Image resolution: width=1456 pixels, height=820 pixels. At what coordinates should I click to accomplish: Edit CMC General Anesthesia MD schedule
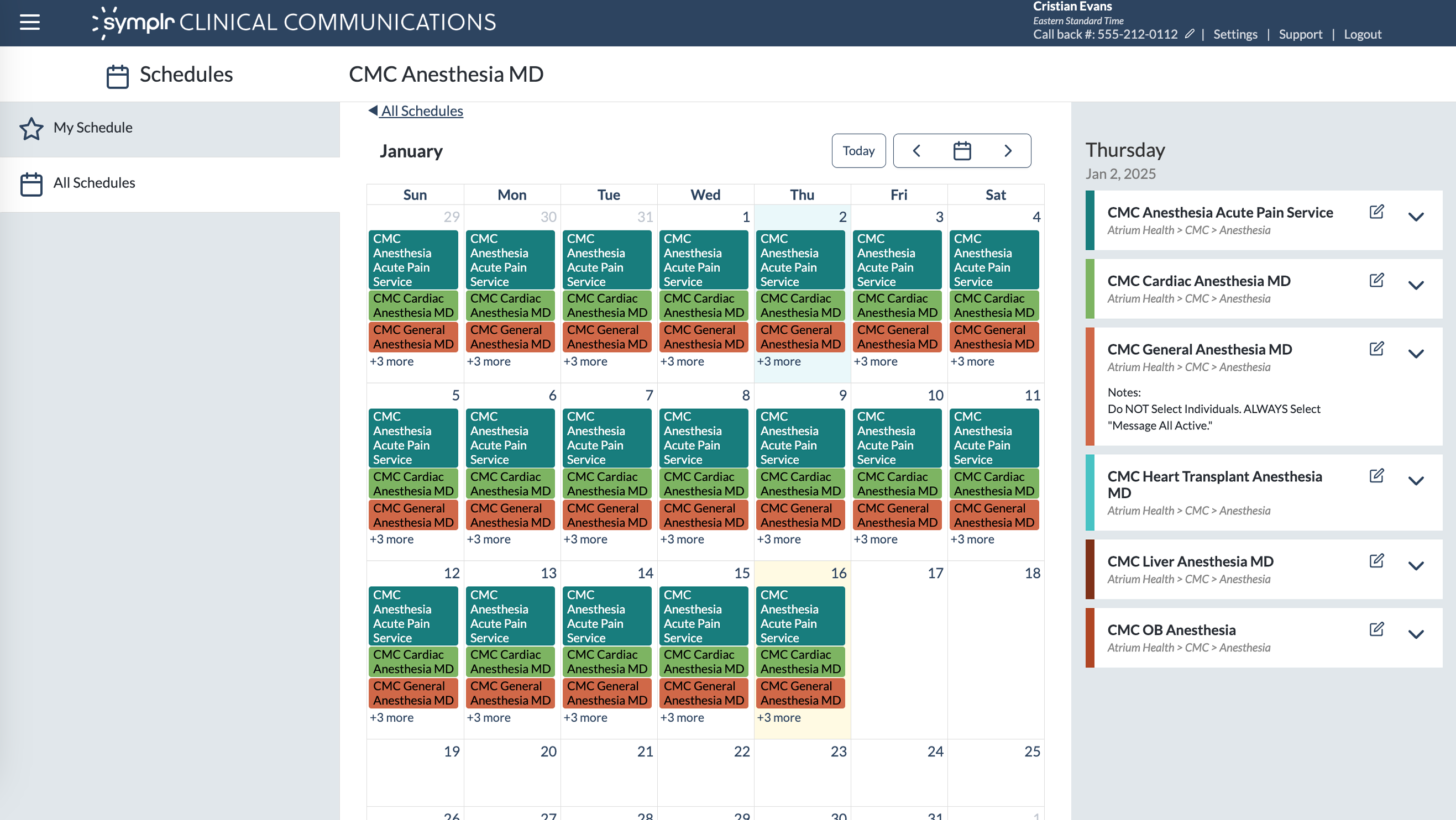tap(1376, 349)
